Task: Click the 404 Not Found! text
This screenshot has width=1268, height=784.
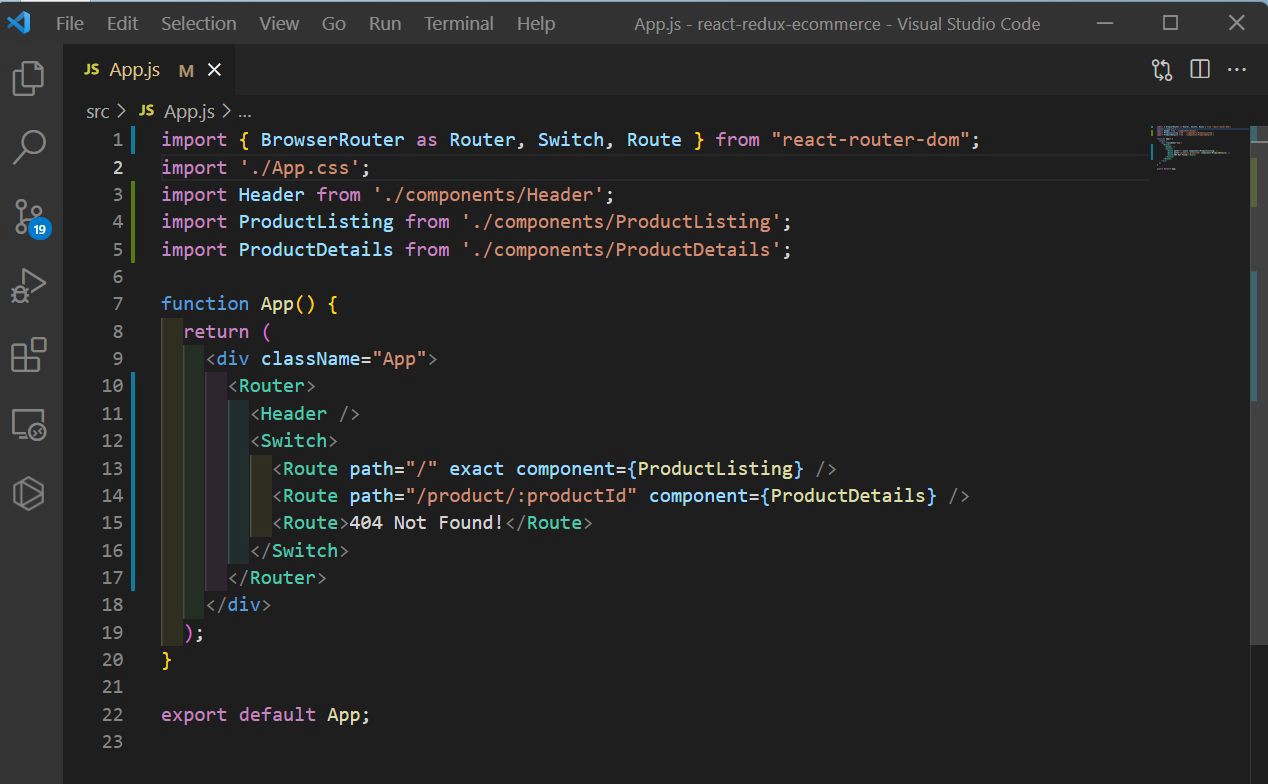Action: click(x=427, y=523)
